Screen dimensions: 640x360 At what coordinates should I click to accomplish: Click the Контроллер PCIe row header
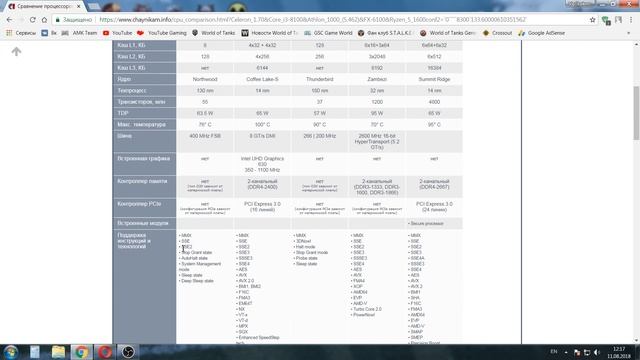point(144,208)
